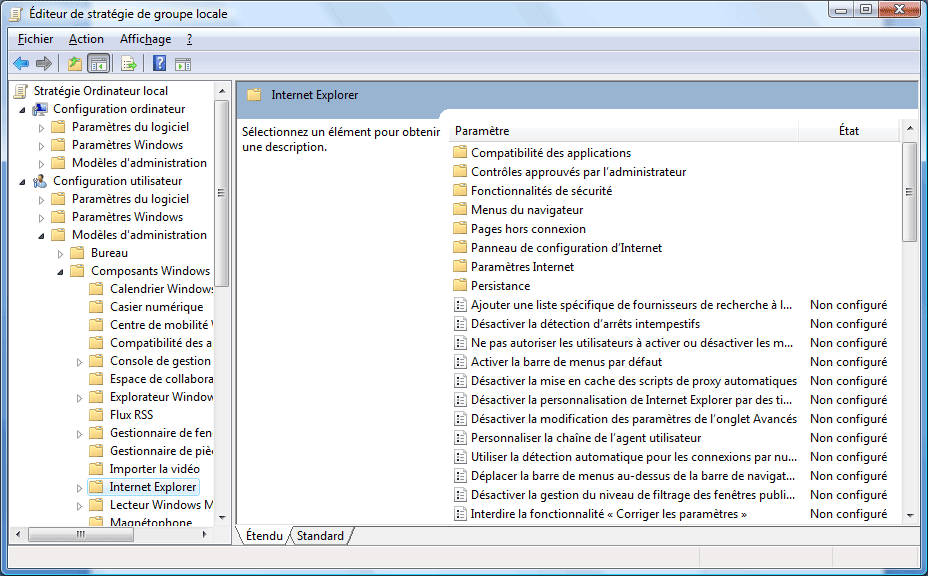This screenshot has height=576, width=928.
Task: Sort the list by the État column header
Action: click(x=849, y=131)
